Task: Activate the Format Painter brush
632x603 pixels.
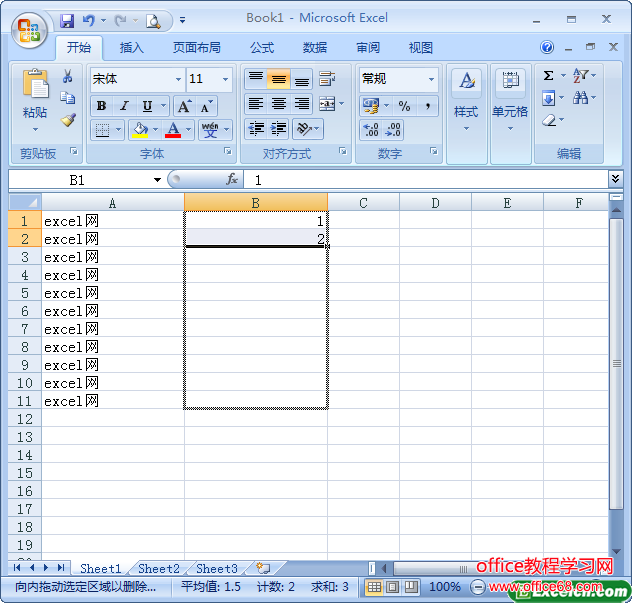Action: (x=68, y=120)
